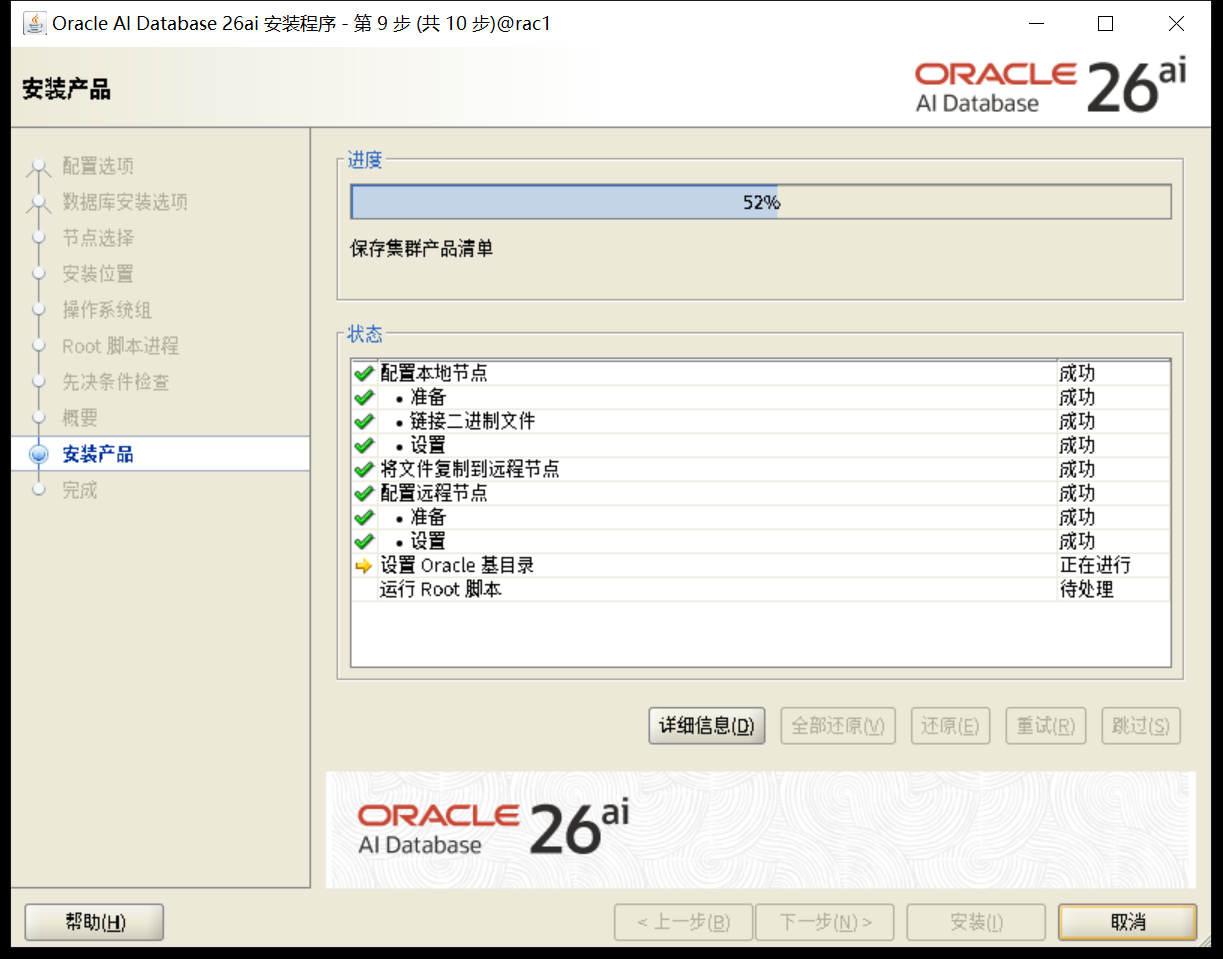Select the 将文件复制到远程节点 row

(761, 469)
